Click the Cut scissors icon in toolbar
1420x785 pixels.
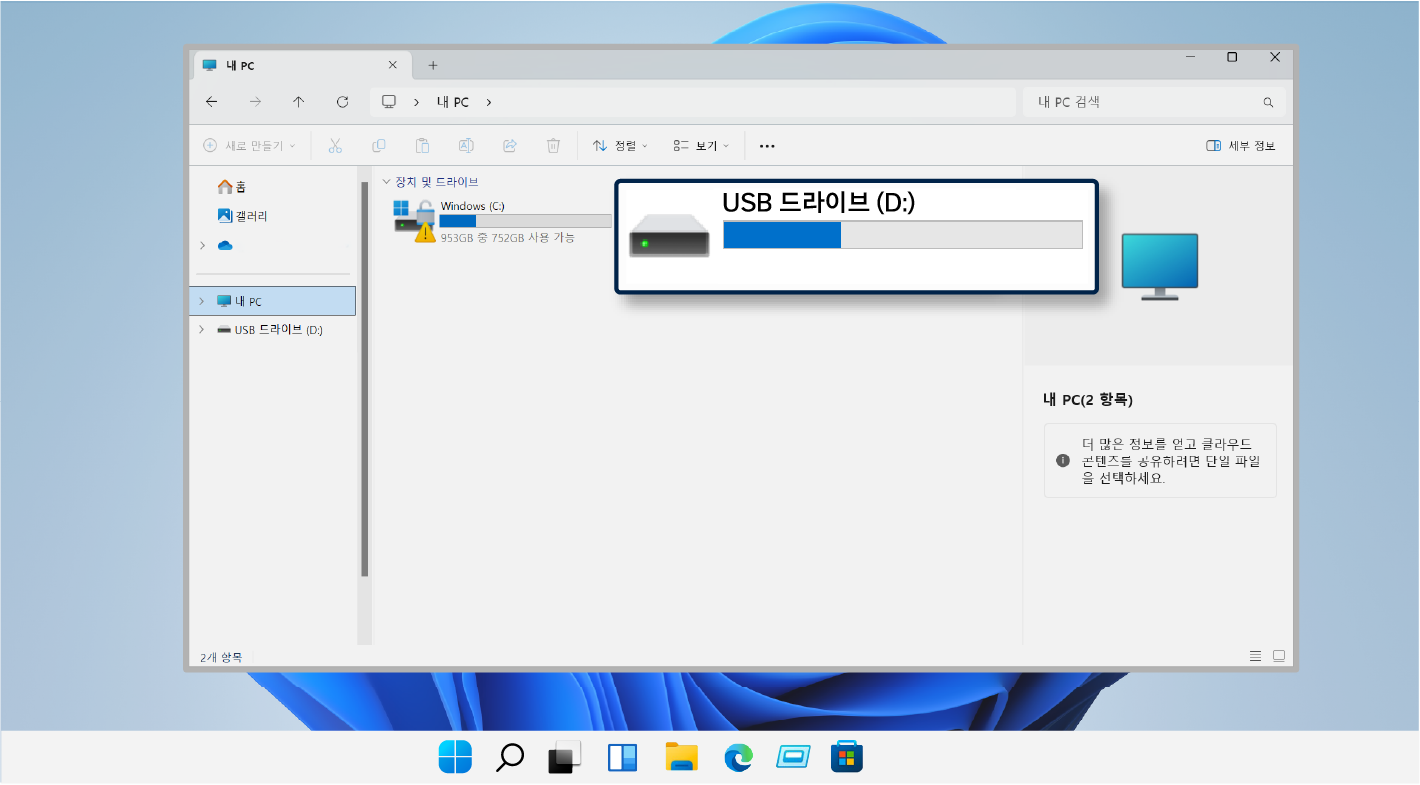[x=335, y=146]
